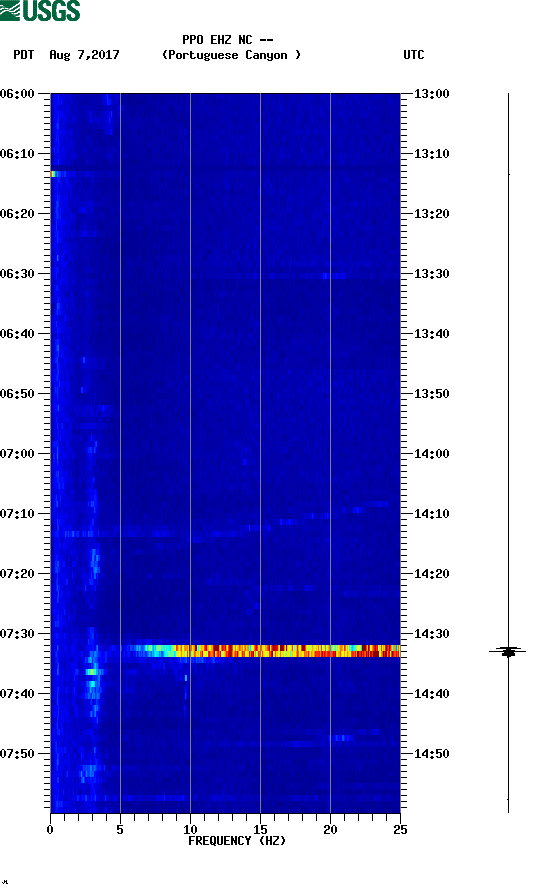552x893 pixels.
Task: Click the 13:50 UTC time label
Action: click(432, 394)
